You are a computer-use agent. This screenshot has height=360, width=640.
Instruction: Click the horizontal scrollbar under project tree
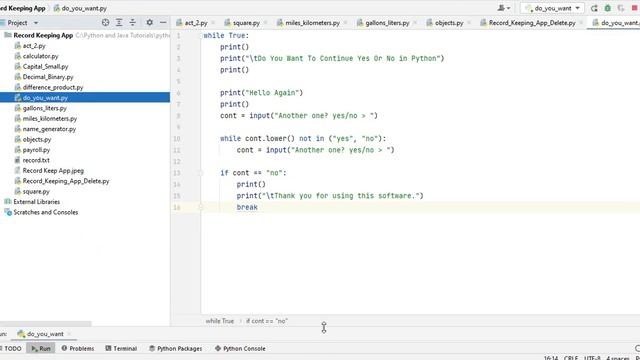click(46, 324)
